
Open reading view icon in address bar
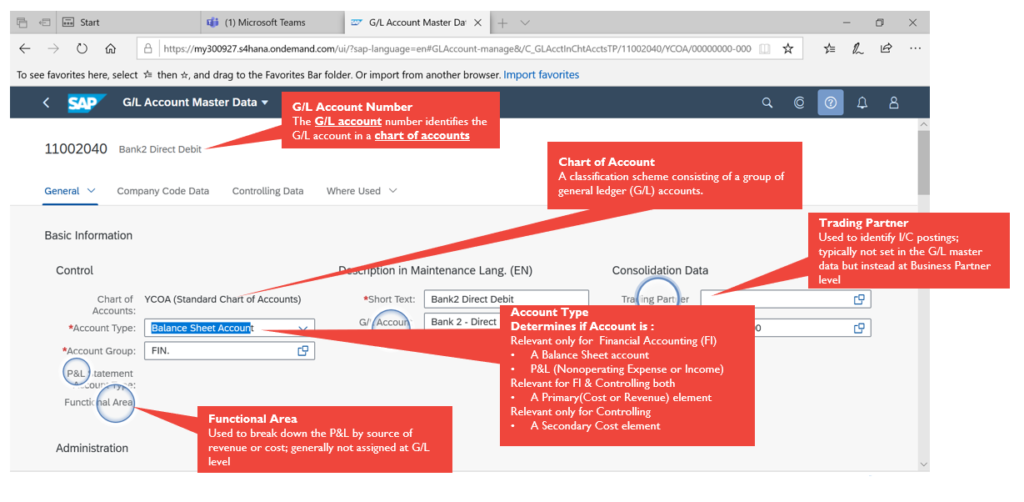coord(765,48)
